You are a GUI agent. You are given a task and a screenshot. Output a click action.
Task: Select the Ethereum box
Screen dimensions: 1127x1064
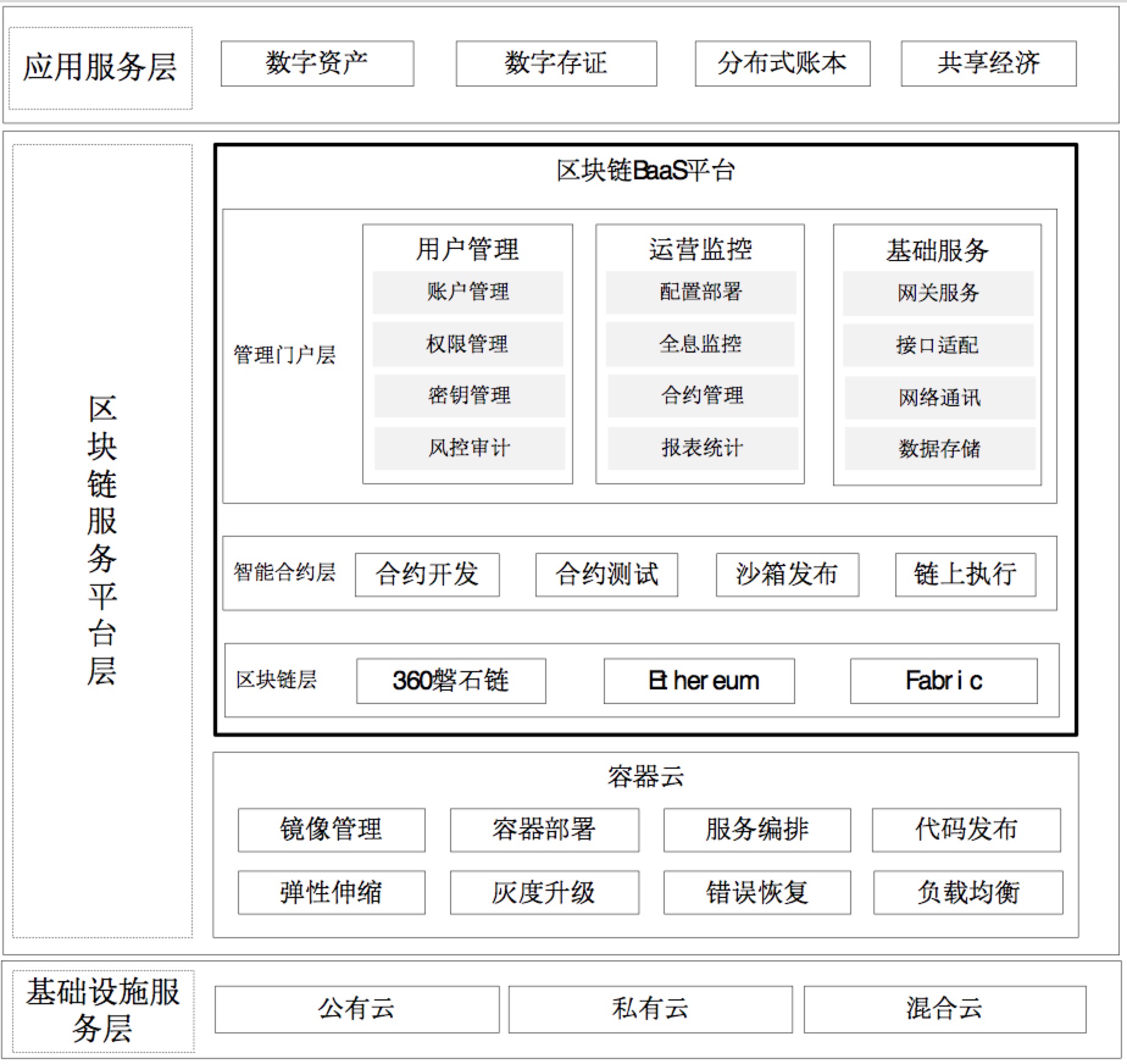[699, 681]
